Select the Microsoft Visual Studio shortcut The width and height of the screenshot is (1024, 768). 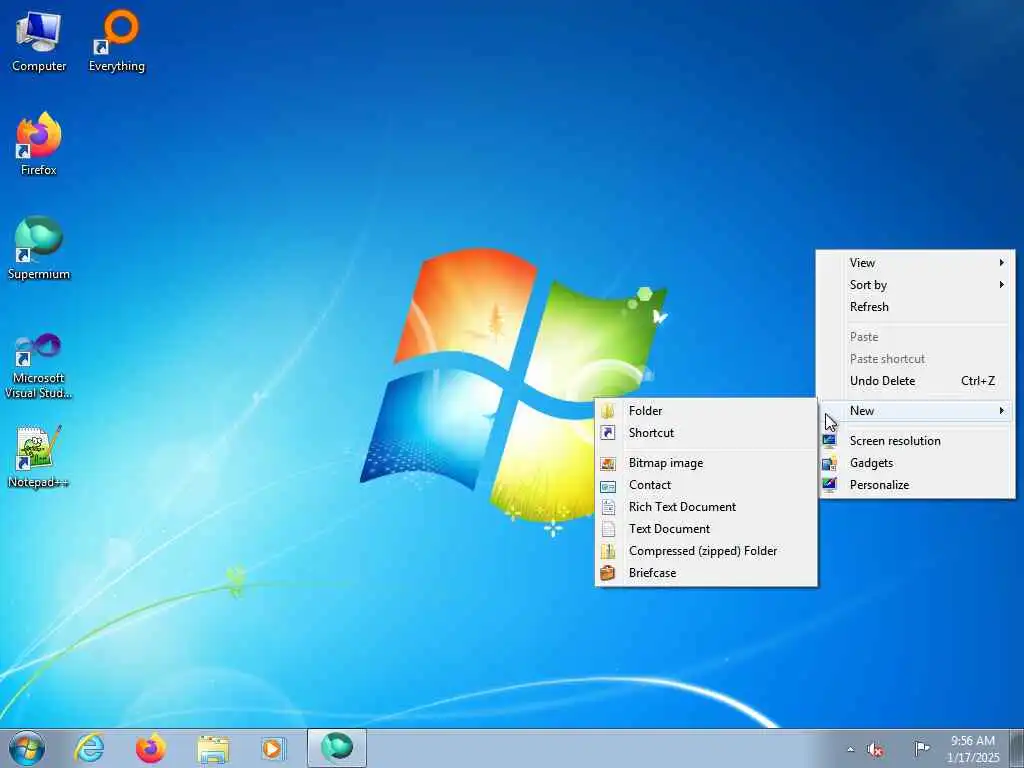tap(39, 366)
